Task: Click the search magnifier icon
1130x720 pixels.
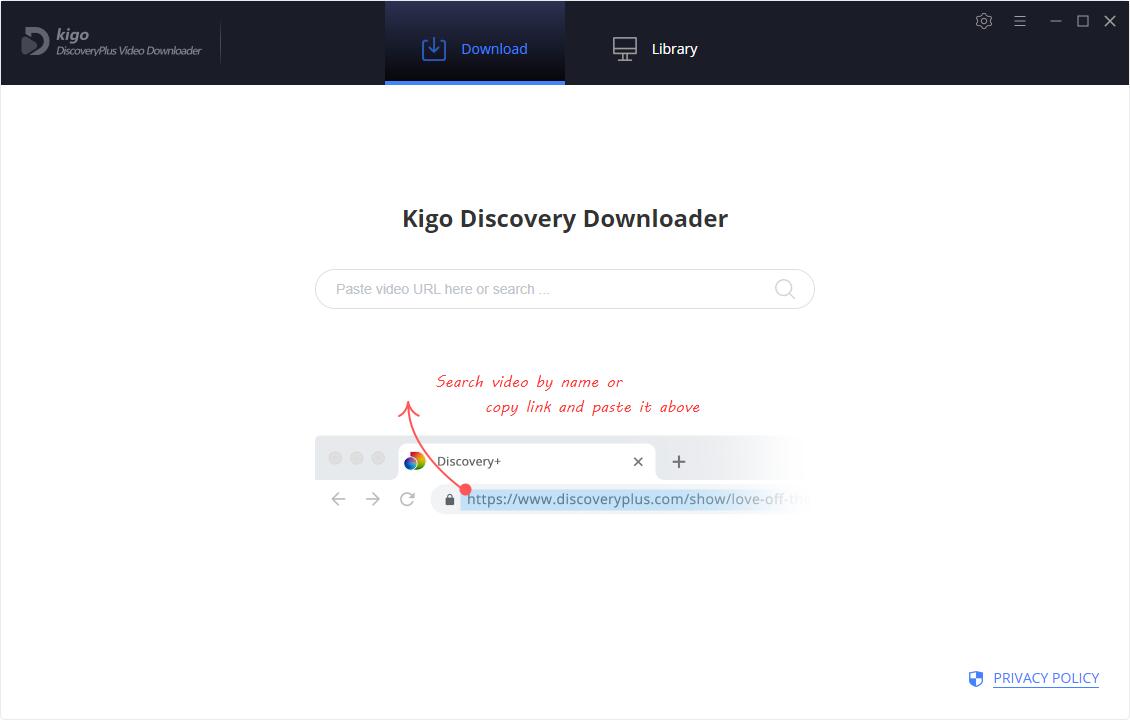Action: point(785,289)
